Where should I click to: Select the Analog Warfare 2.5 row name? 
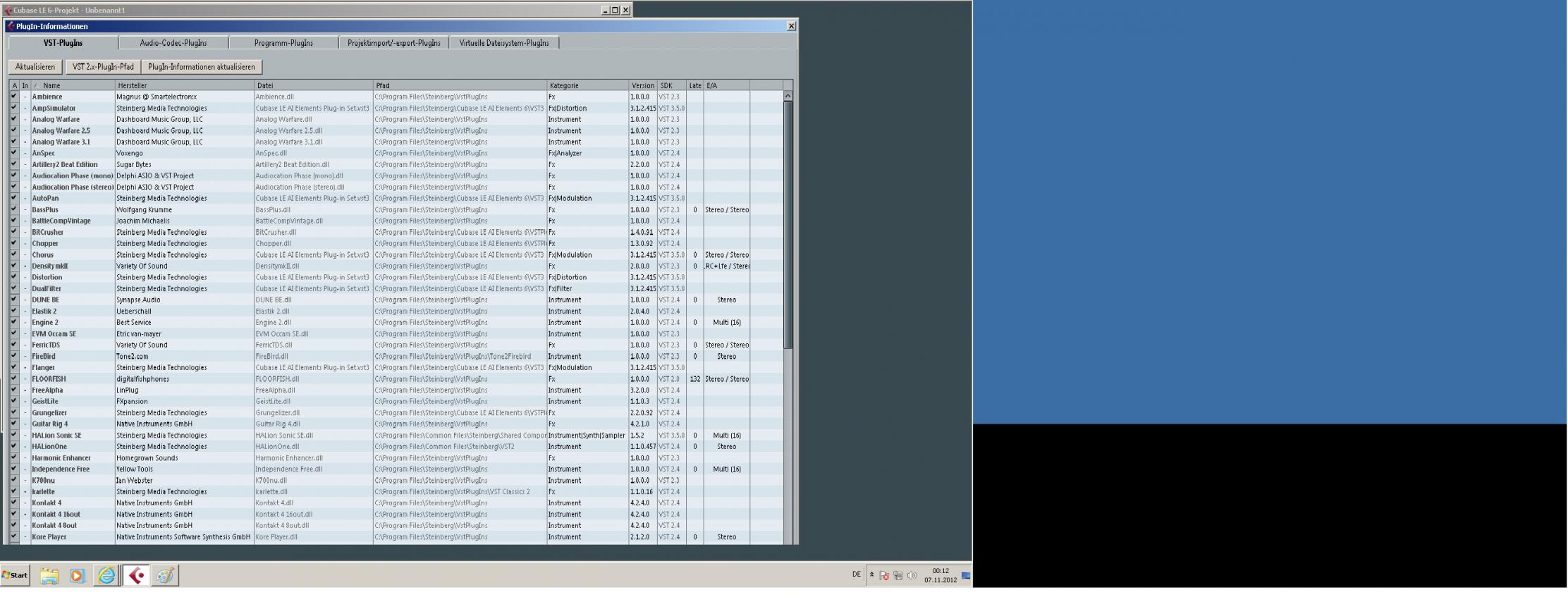coord(61,130)
